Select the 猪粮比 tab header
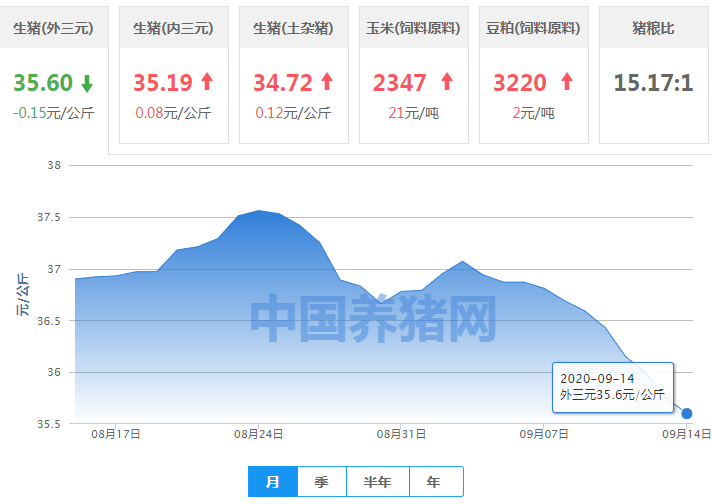This screenshot has width=712, height=504. tap(653, 29)
